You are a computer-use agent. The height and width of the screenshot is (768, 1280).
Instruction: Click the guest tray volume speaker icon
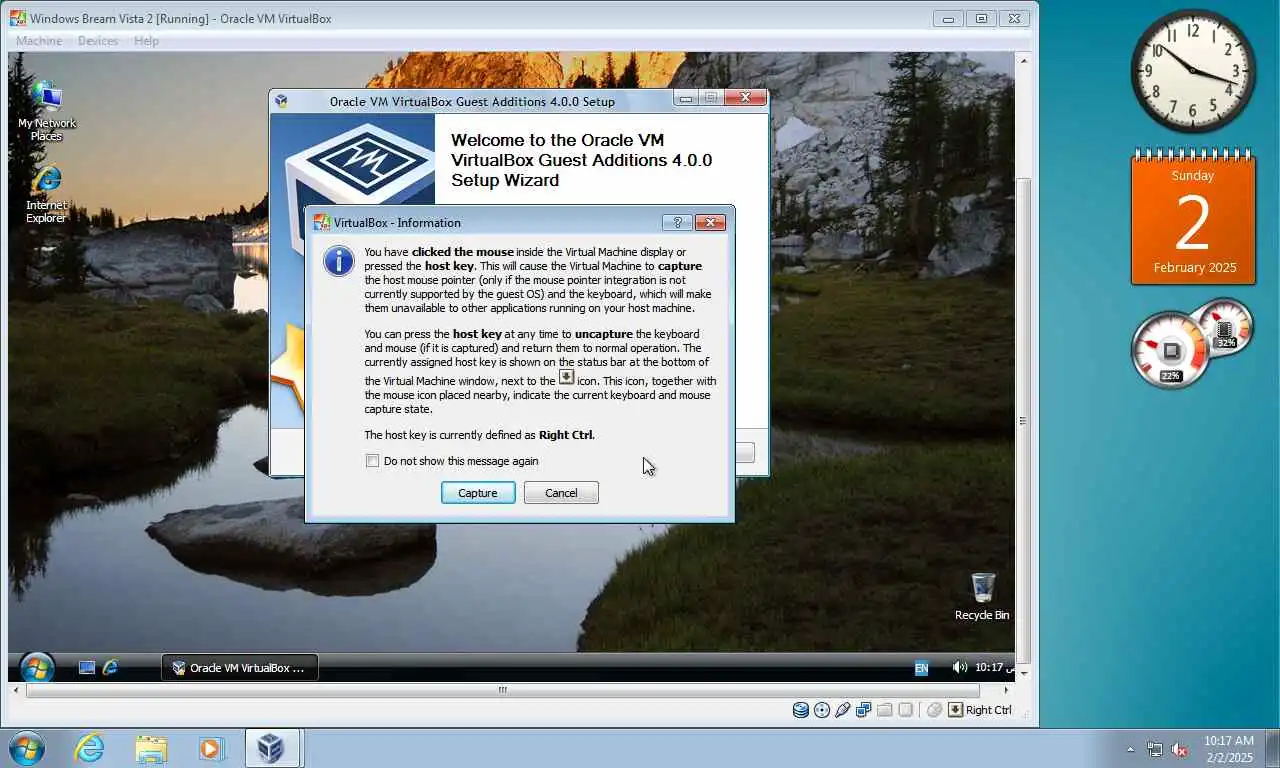[959, 667]
